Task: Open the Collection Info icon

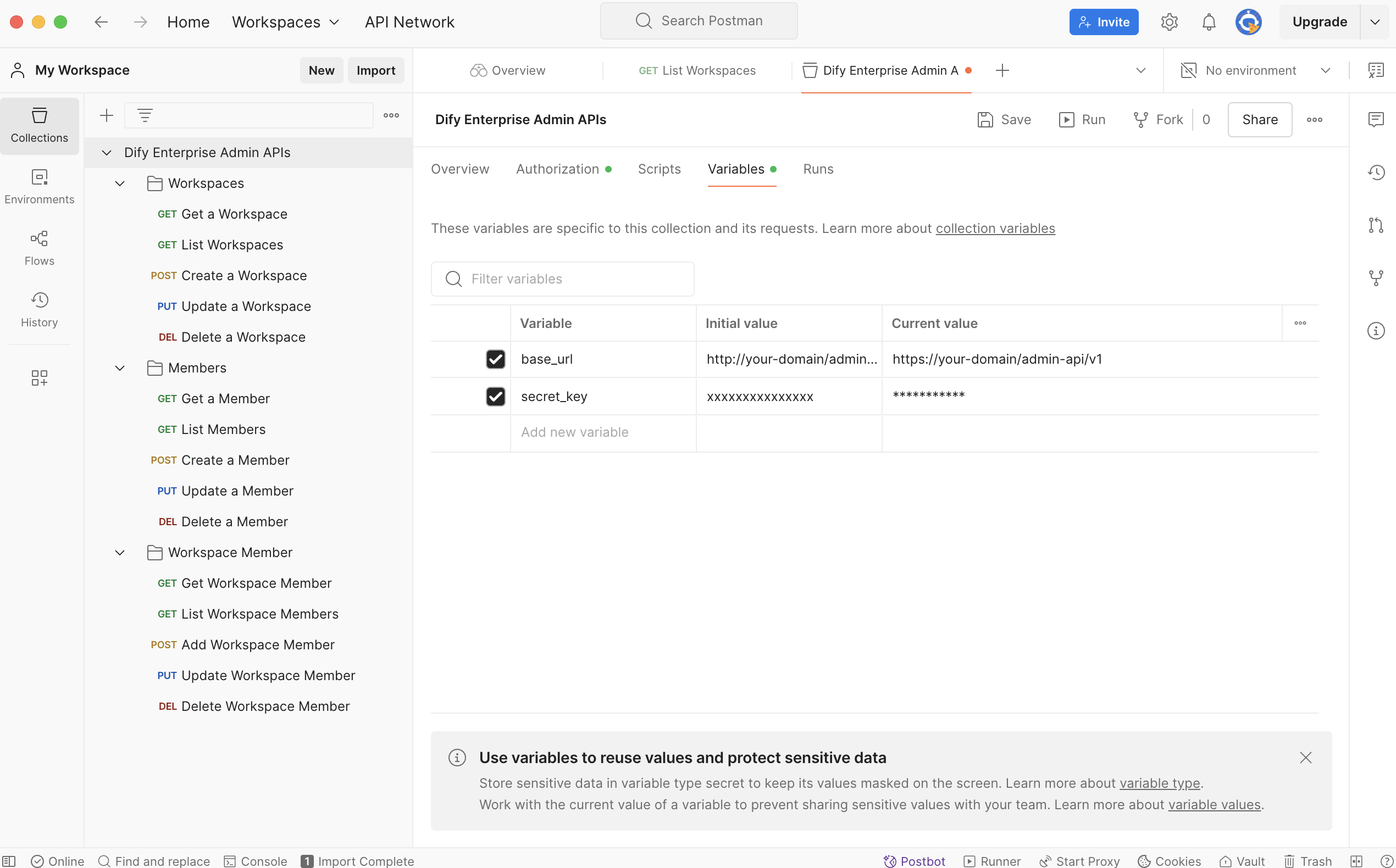Action: point(1375,331)
